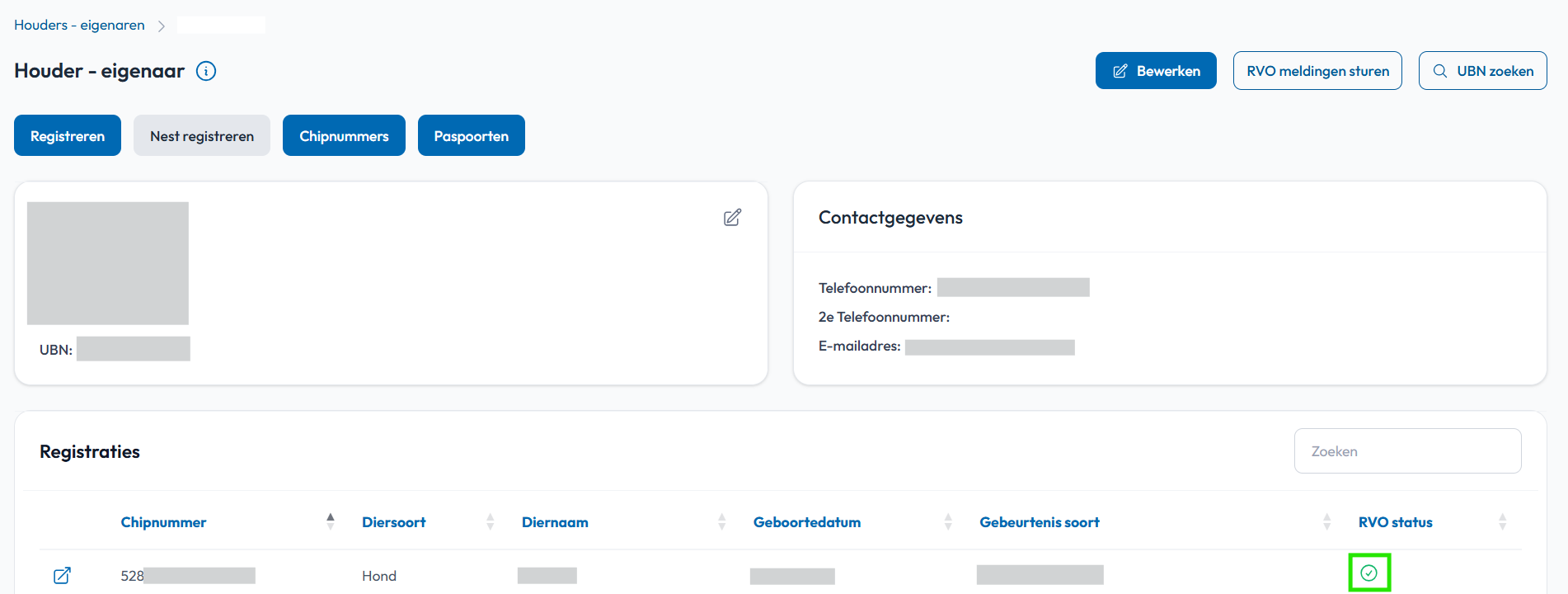The image size is (1568, 594).
Task: Open the registration via external link icon
Action: (x=62, y=575)
